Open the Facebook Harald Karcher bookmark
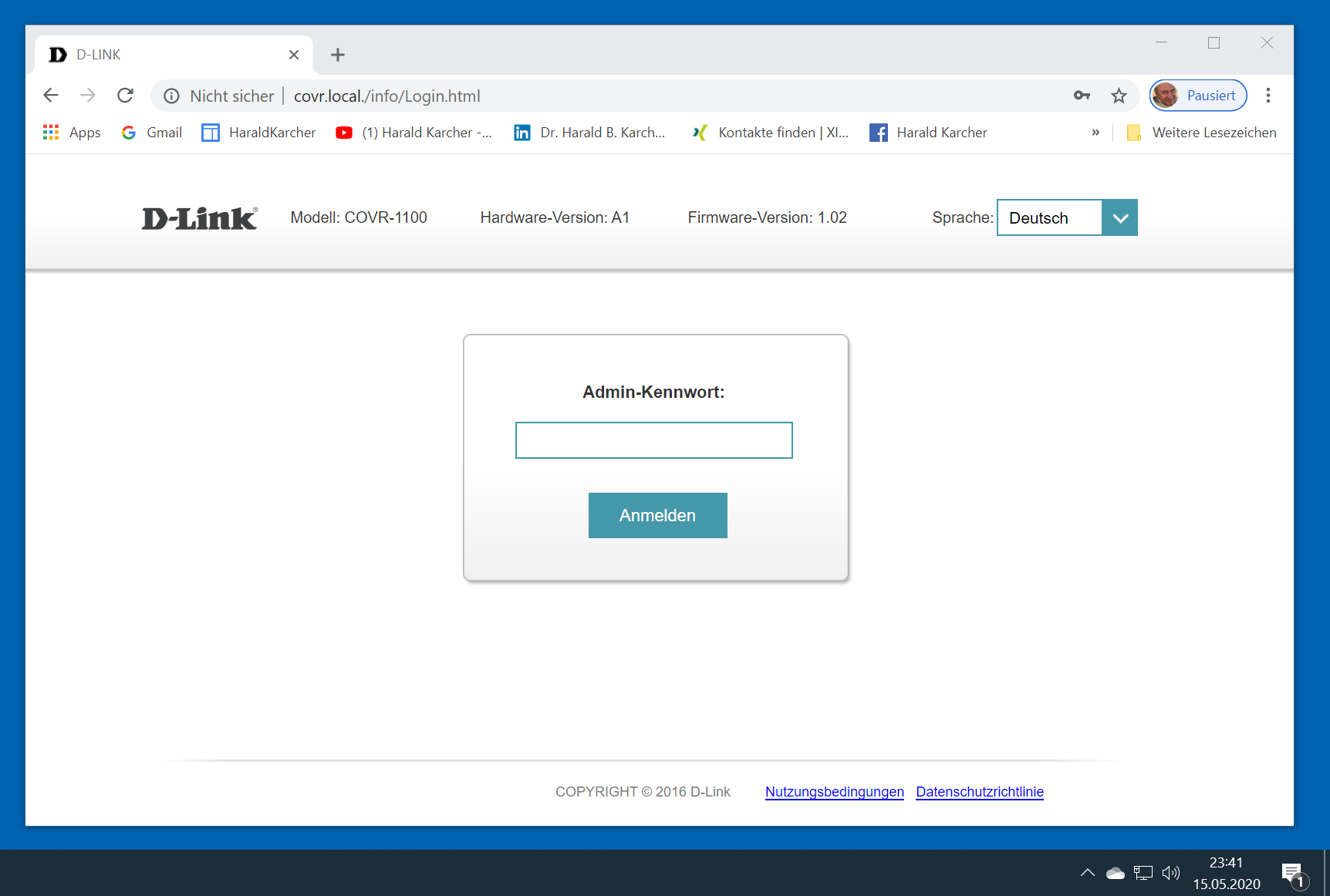The height and width of the screenshot is (896, 1330). pos(928,133)
